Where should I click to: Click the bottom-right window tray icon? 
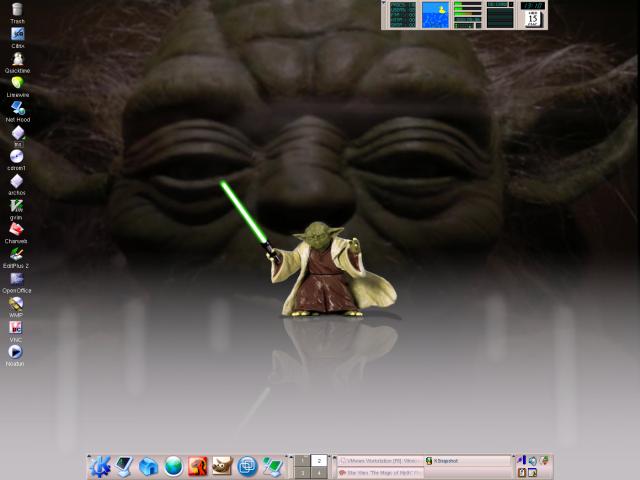(533, 473)
